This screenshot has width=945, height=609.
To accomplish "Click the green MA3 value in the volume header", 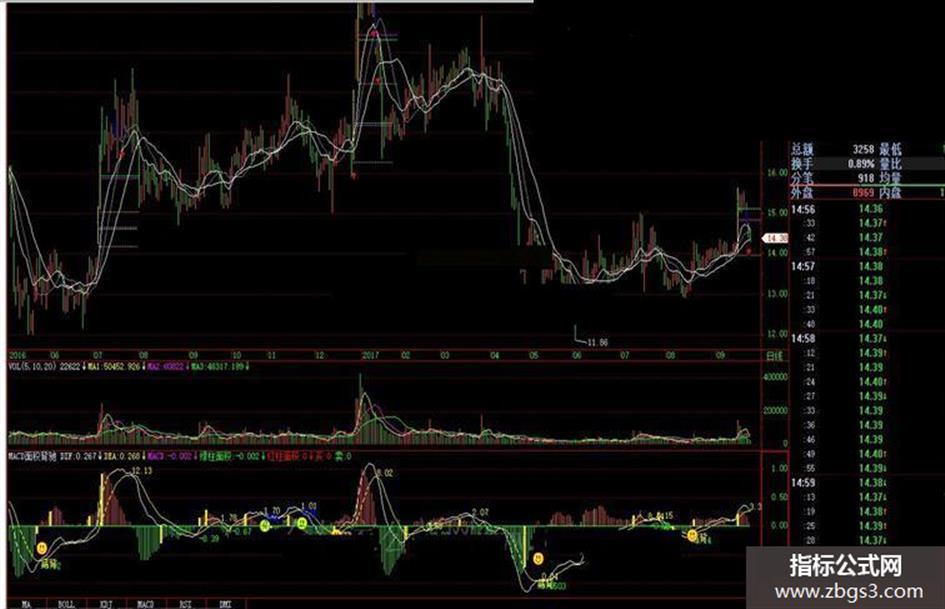I will (x=218, y=366).
